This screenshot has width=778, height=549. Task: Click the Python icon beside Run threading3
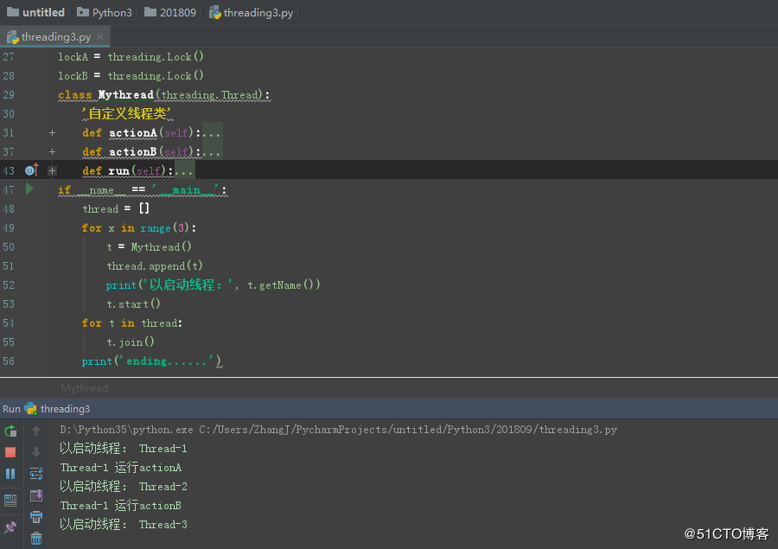click(x=31, y=409)
